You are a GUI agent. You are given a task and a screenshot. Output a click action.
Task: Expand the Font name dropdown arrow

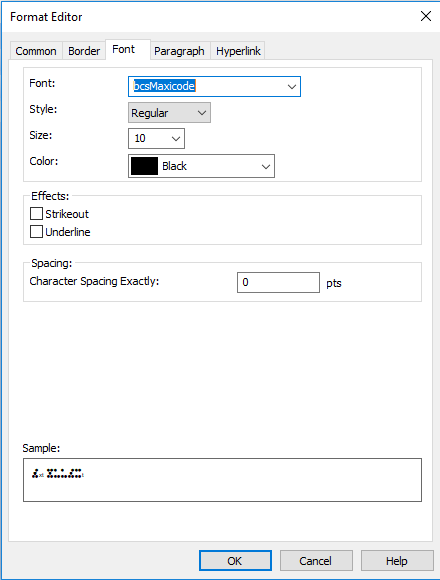coord(292,87)
